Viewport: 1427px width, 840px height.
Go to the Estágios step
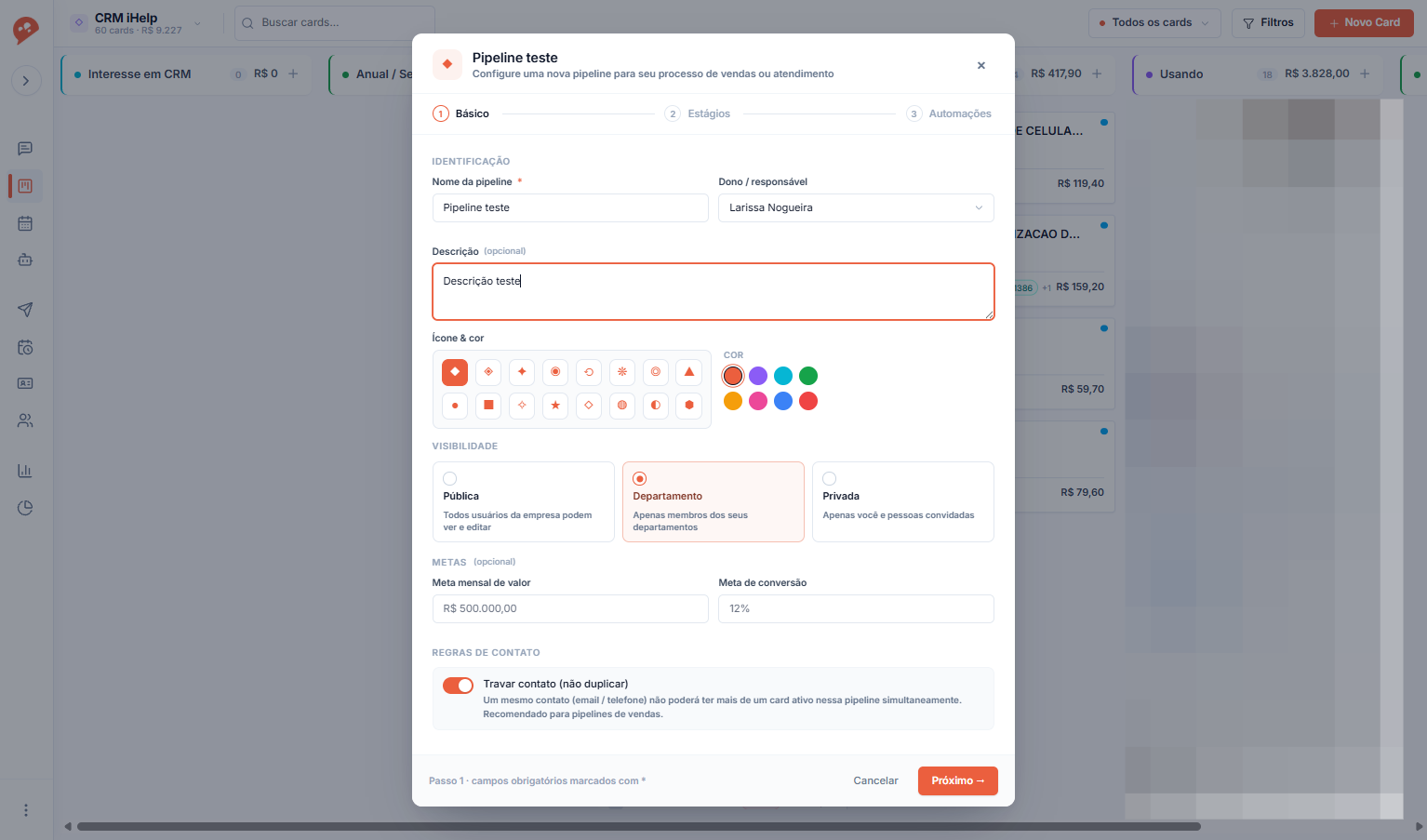click(698, 113)
